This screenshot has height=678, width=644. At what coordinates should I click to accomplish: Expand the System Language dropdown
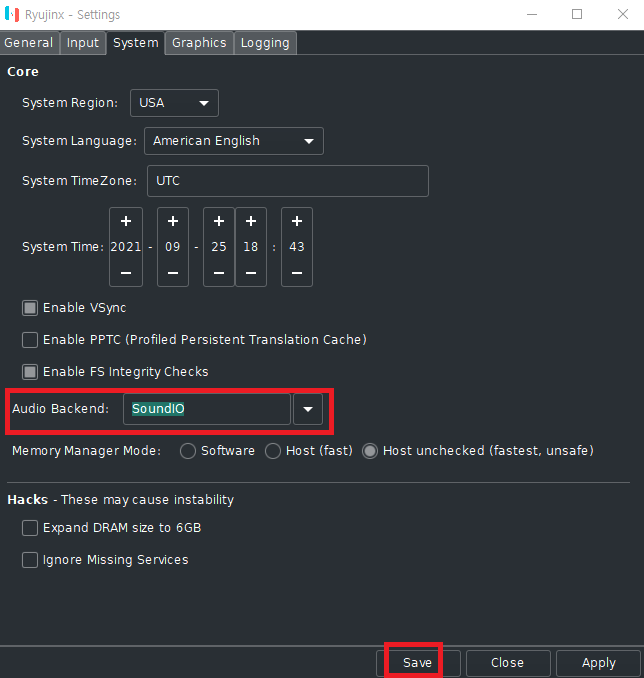point(234,141)
